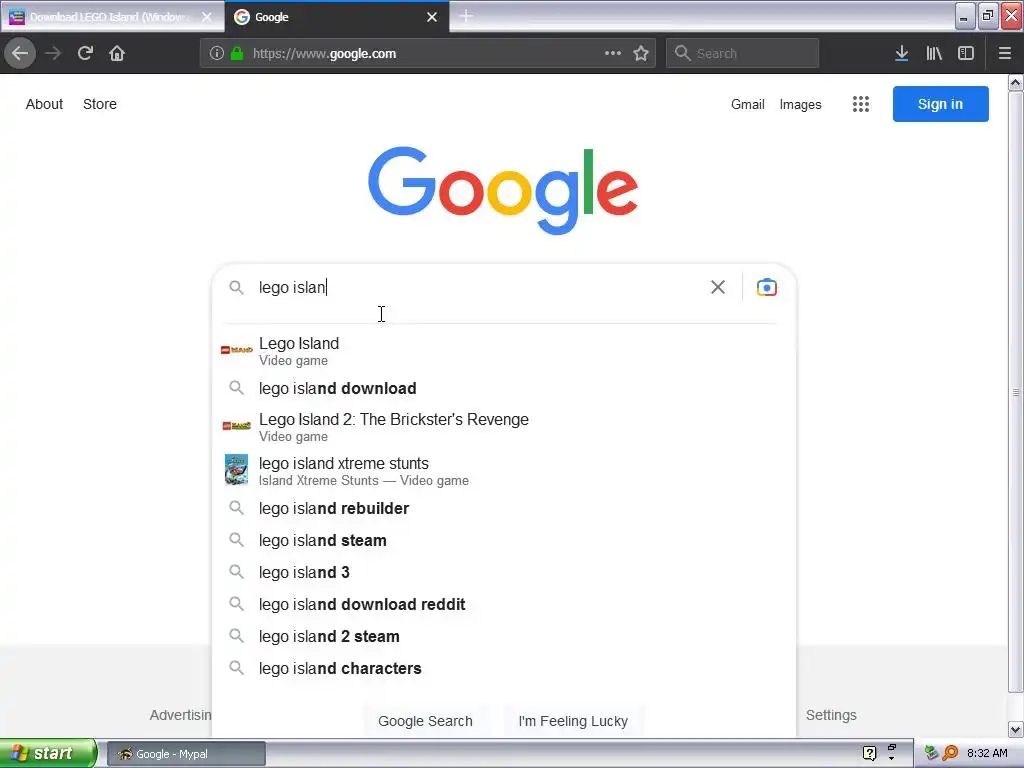Click the Lego Island video game thumbnail
Screen dimensions: 1024x768
tap(236, 350)
